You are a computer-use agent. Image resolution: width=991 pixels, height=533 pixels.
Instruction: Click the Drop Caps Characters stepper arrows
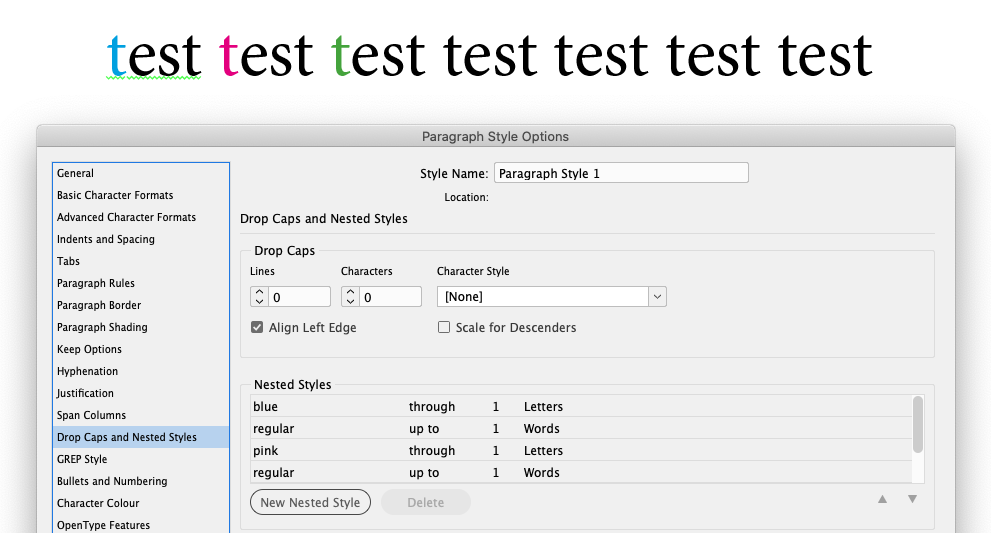351,297
